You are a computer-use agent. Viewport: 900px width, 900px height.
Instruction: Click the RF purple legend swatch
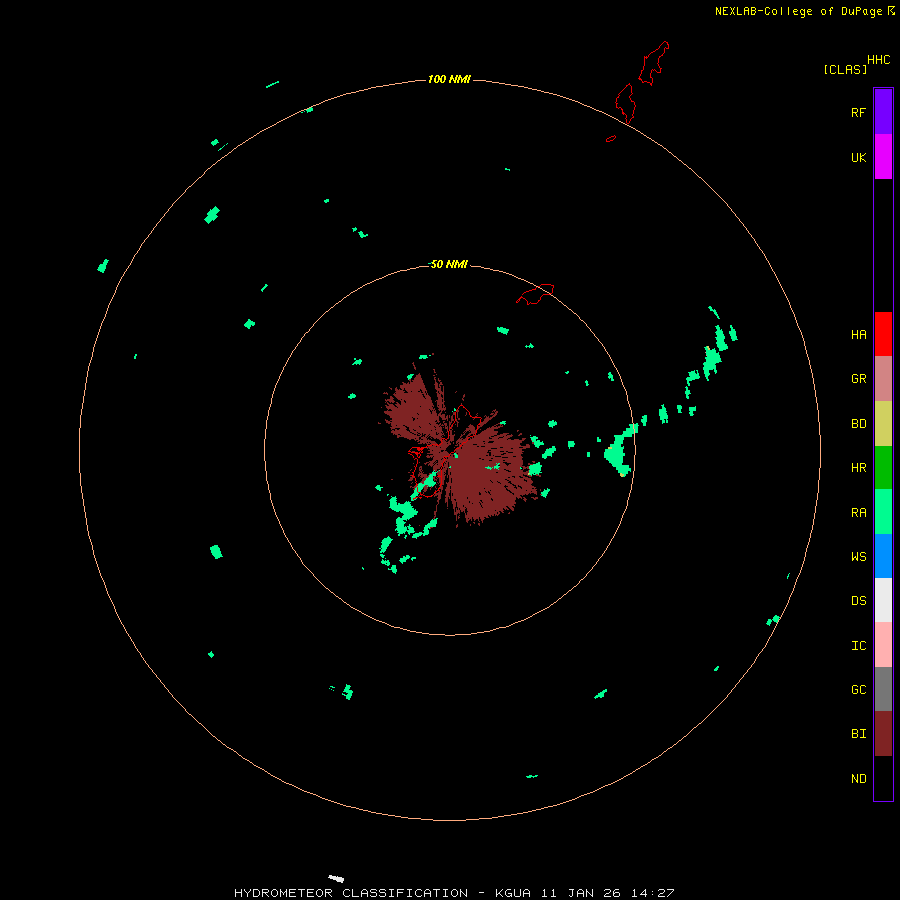883,112
